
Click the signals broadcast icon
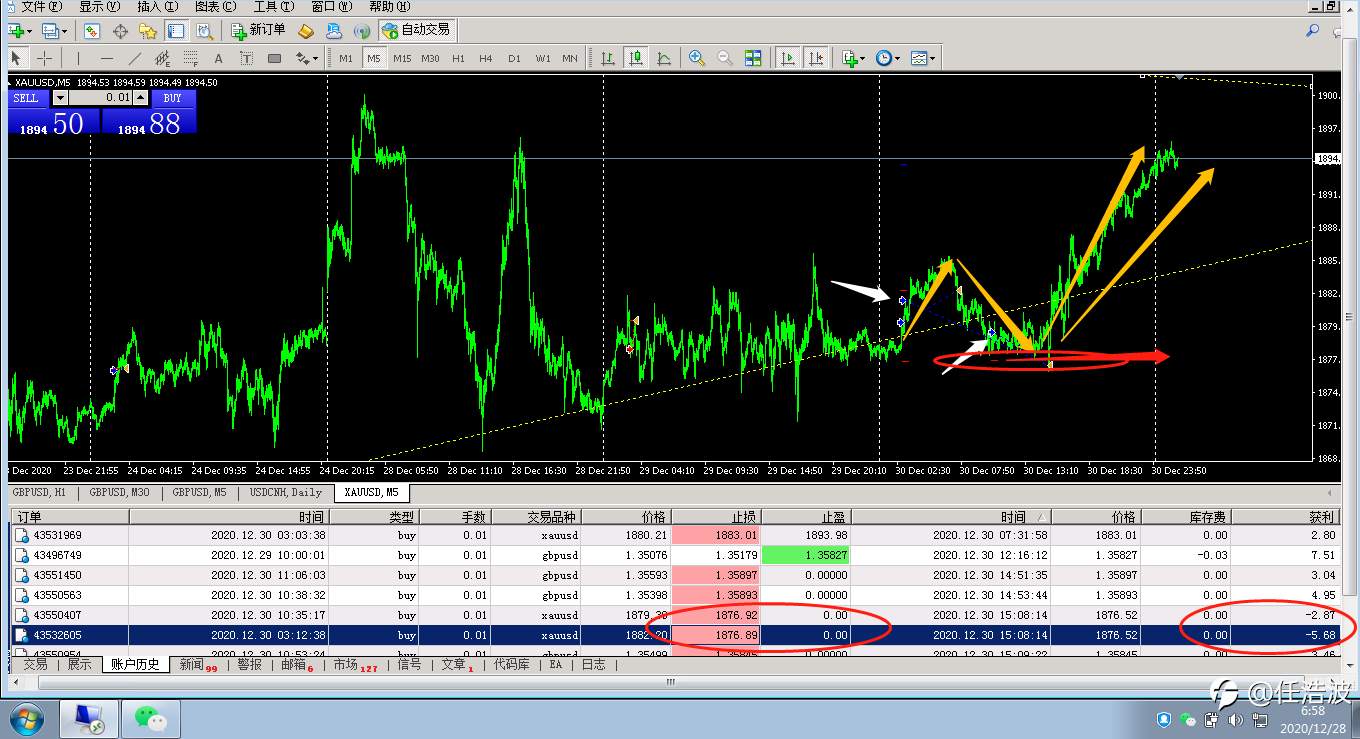coord(362,31)
